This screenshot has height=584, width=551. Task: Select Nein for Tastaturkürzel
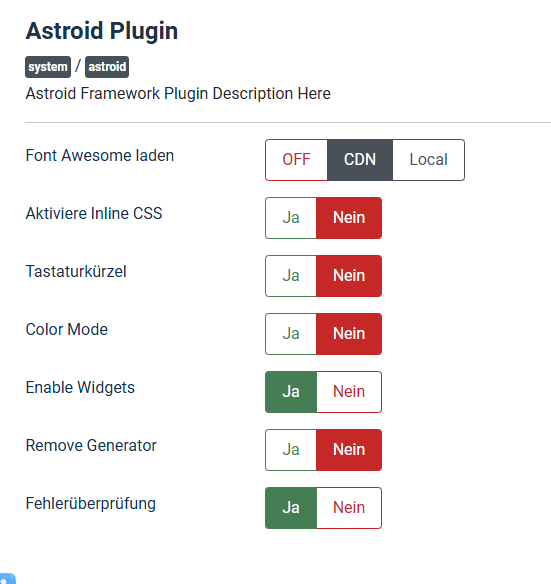349,276
